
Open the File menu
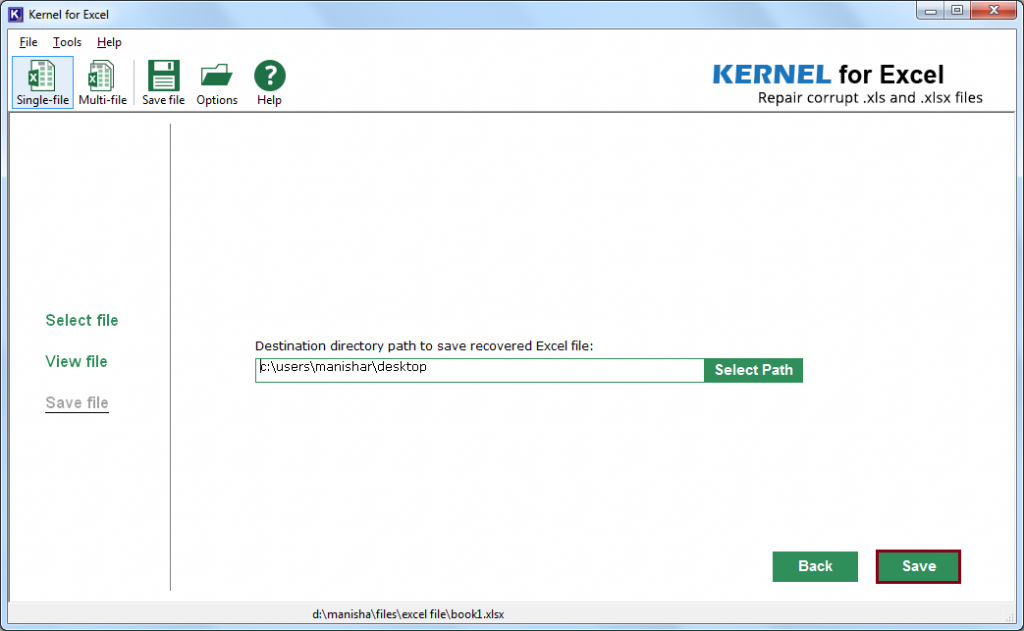coord(27,42)
